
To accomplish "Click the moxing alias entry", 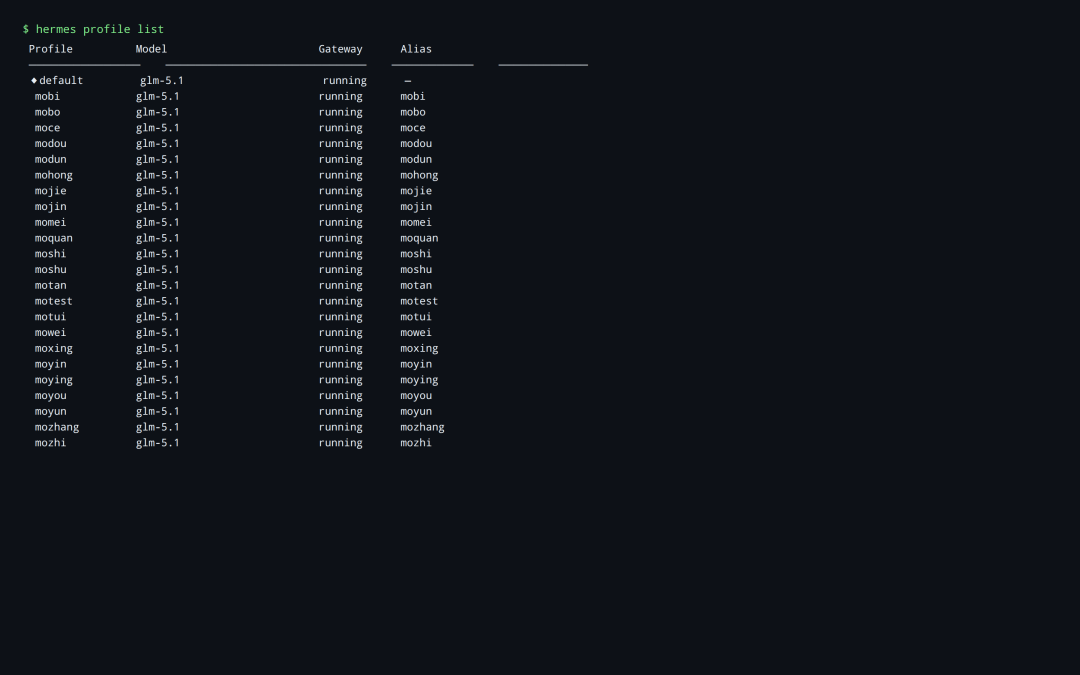I will click(x=418, y=347).
